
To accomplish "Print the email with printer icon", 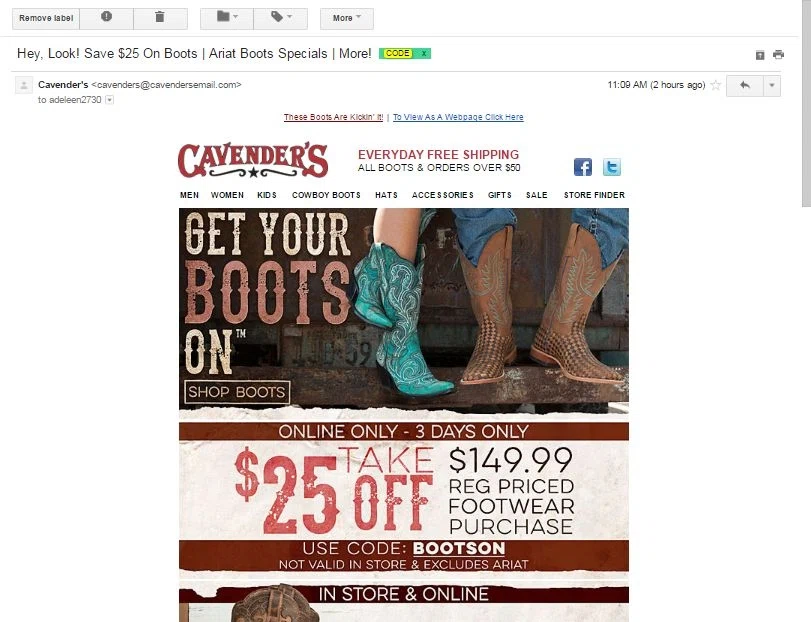I will (778, 55).
